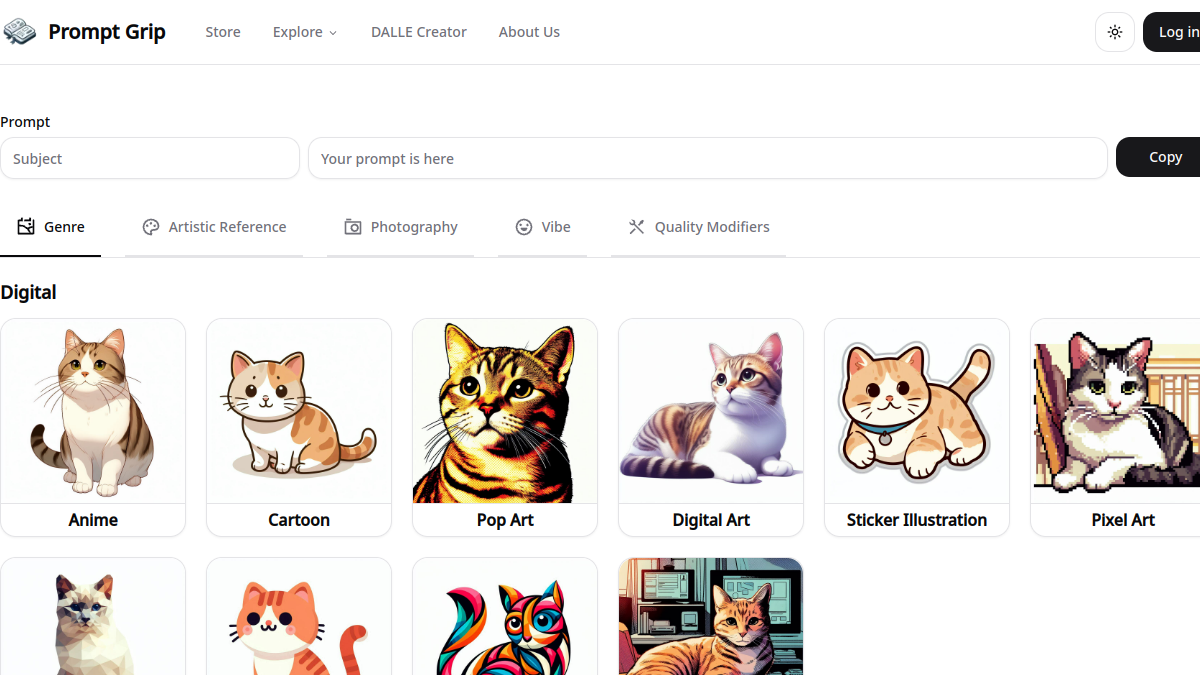Click the 'Pop Art' style label
The height and width of the screenshot is (675, 1200).
tap(505, 520)
